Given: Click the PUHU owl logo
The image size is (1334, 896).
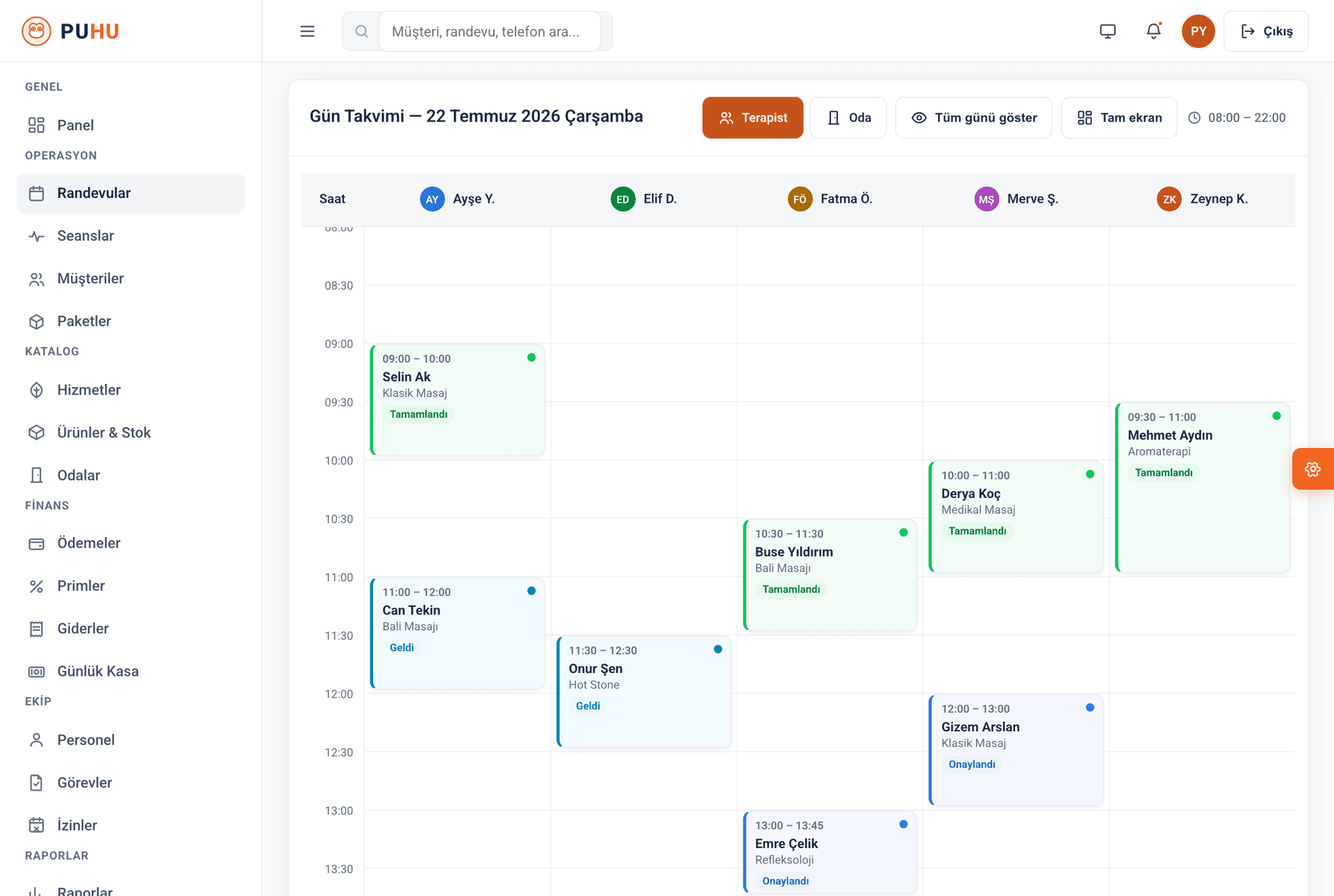Looking at the screenshot, I should 36,31.
